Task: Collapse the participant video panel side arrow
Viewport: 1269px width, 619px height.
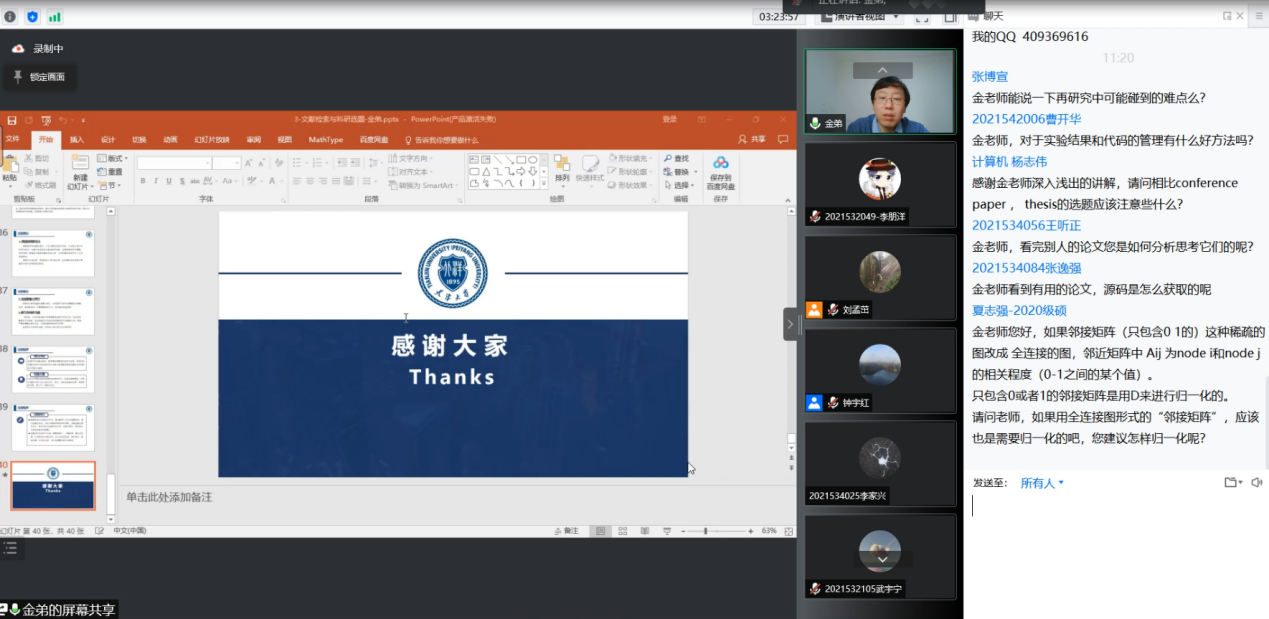Action: (x=790, y=324)
